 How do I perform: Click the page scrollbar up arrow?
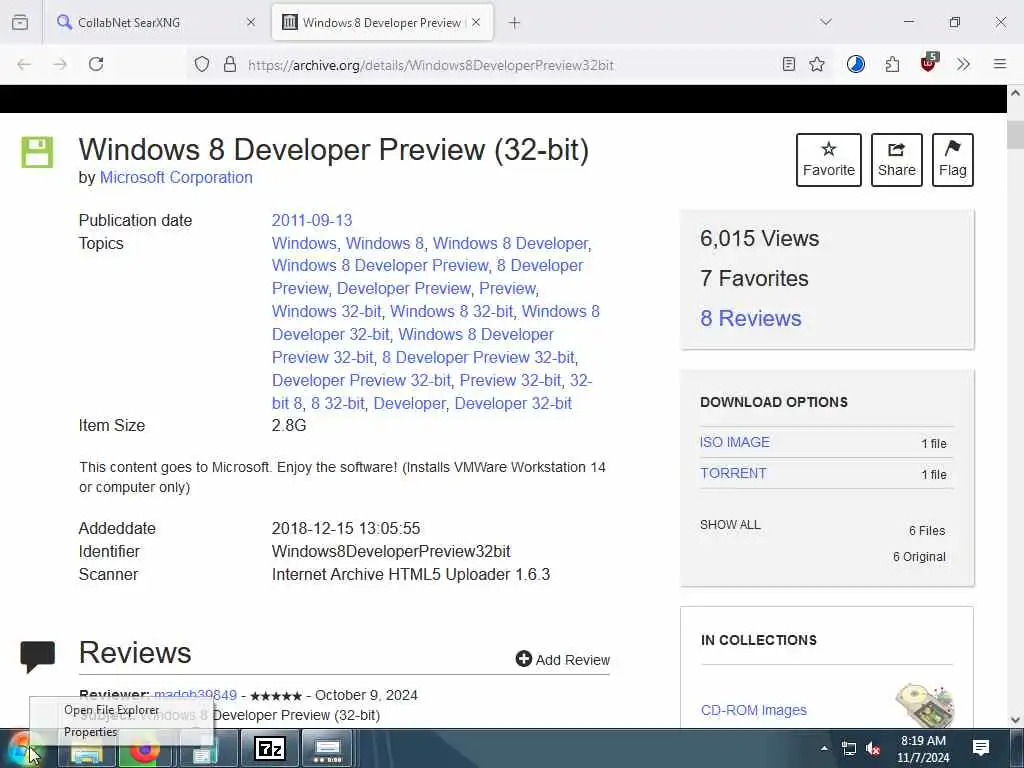(1015, 93)
